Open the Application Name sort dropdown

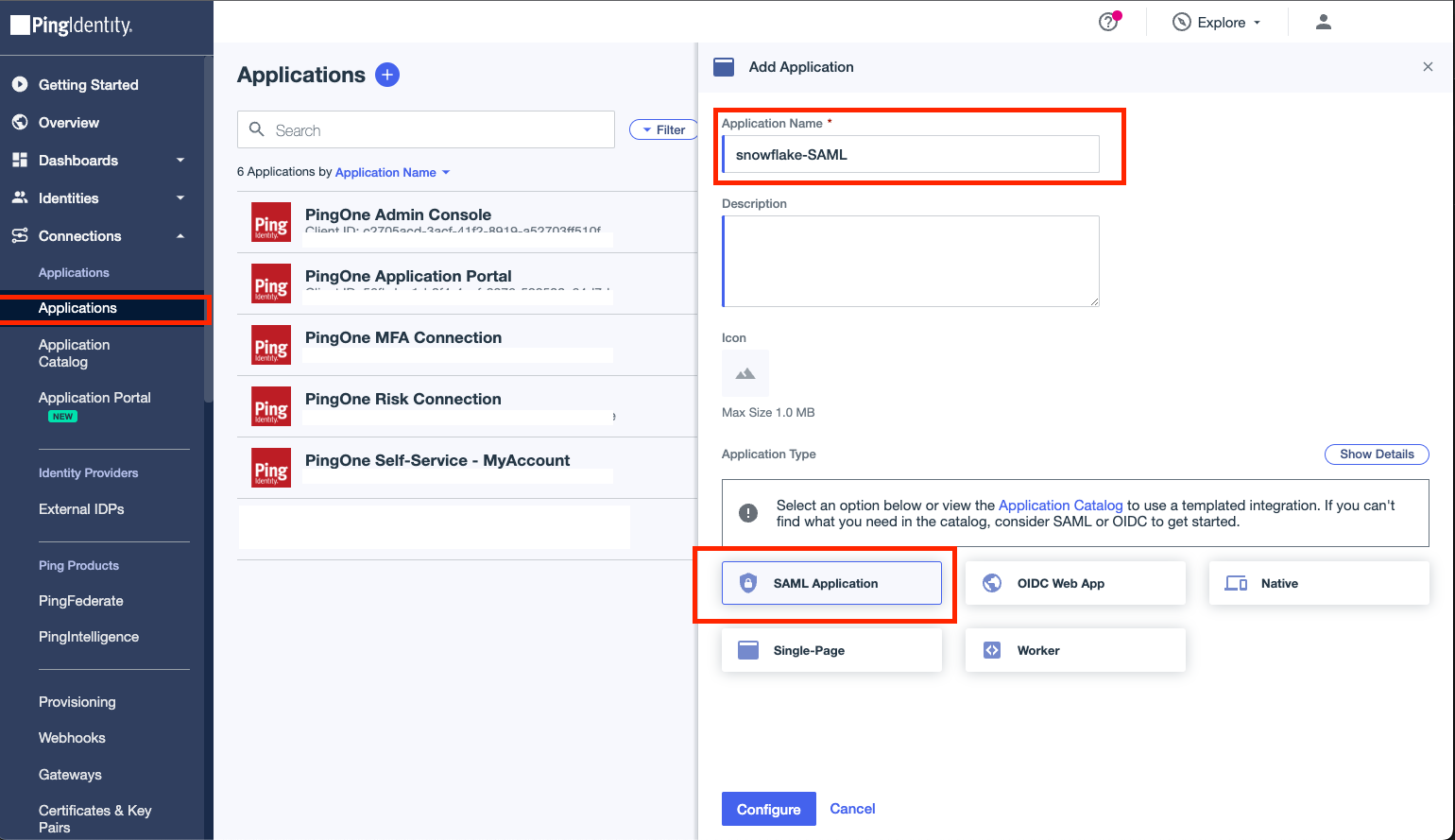390,172
